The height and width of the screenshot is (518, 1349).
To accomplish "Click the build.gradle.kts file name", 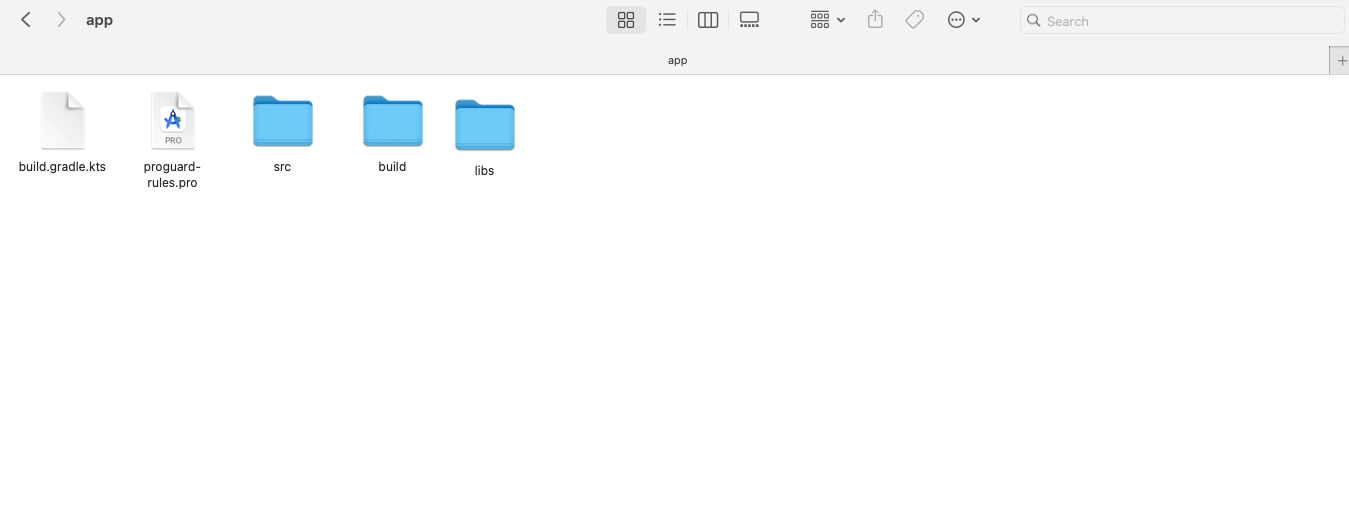I will (62, 167).
